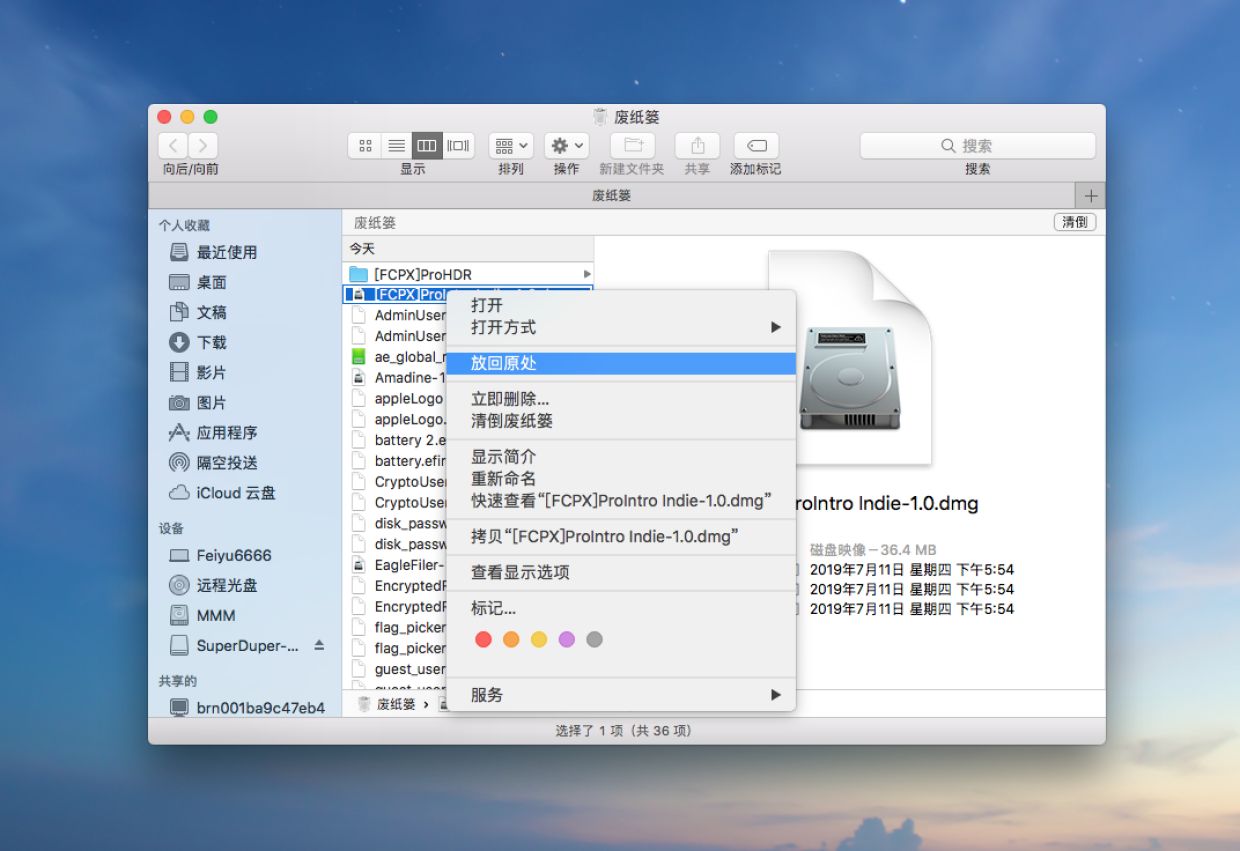Click the disk image preview thumbnail
Image resolution: width=1240 pixels, height=851 pixels.
[850, 357]
